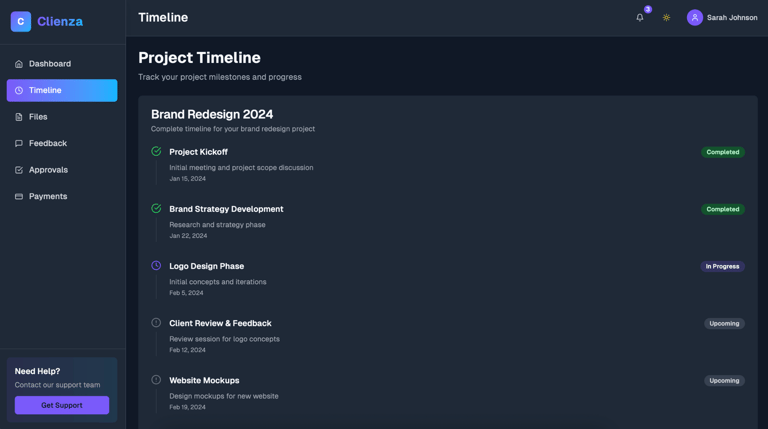Click 'Initial meeting and project scope discussion' text
The height and width of the screenshot is (429, 768).
(241, 167)
